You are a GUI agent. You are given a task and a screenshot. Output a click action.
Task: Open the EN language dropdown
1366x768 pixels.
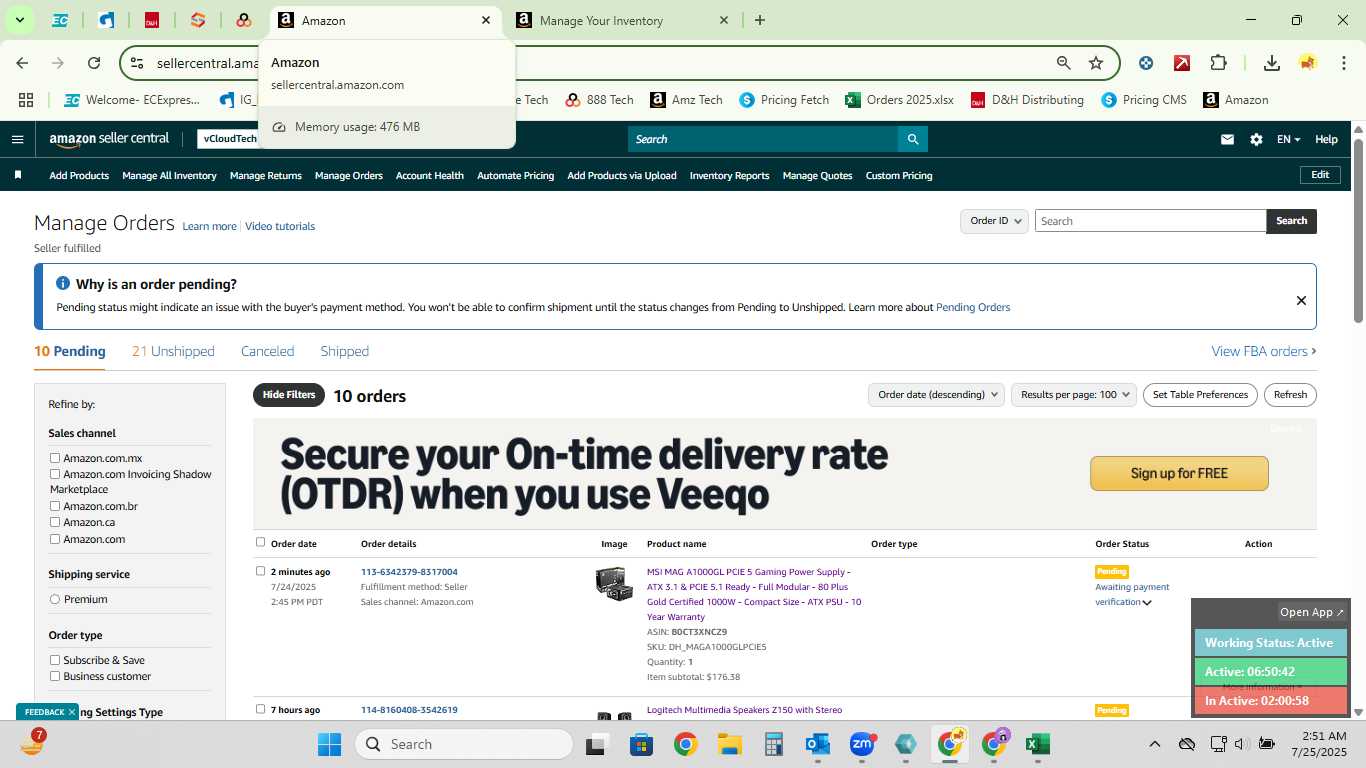coord(1288,140)
